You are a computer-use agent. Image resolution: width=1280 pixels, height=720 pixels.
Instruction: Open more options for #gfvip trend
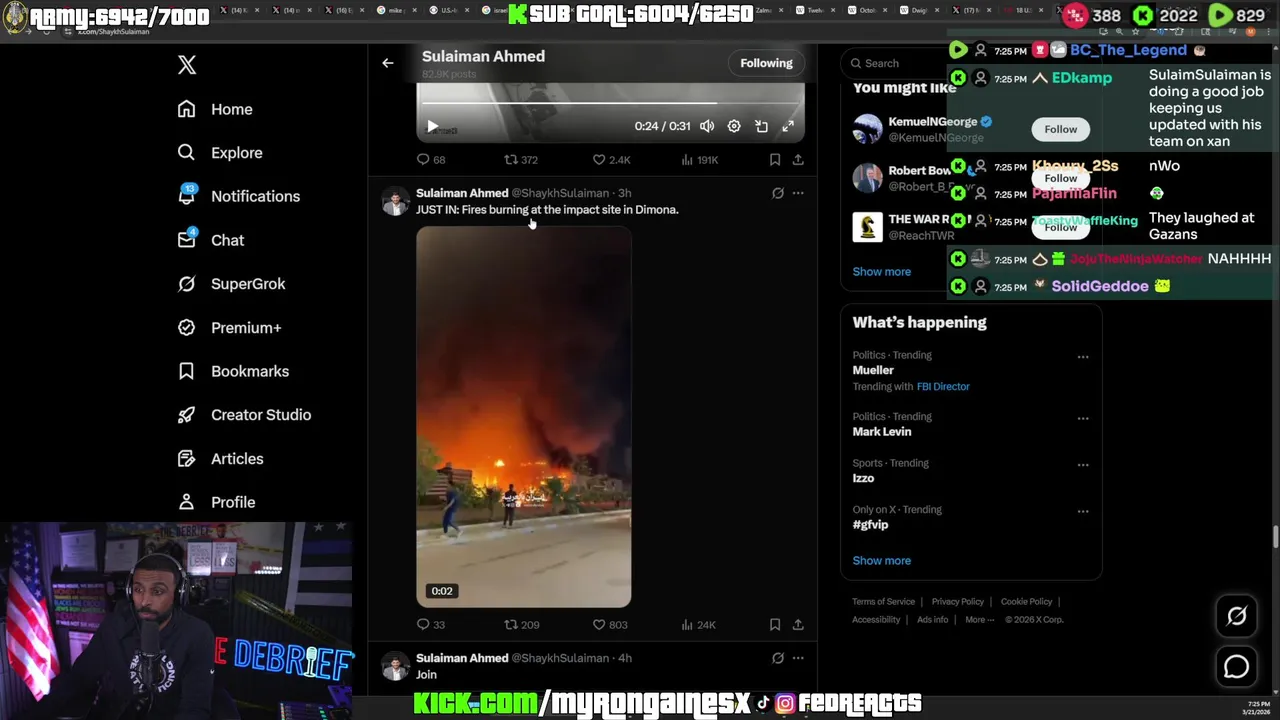(x=1083, y=511)
